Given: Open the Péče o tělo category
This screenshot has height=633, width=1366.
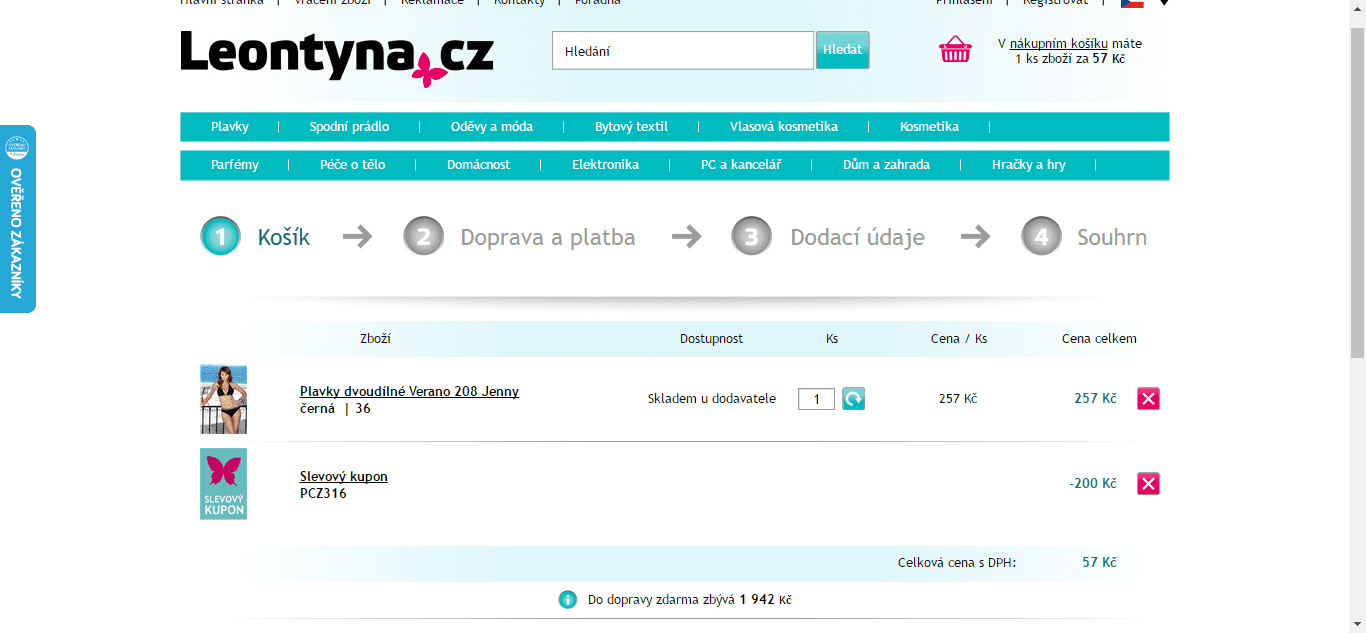Looking at the screenshot, I should coord(353,165).
